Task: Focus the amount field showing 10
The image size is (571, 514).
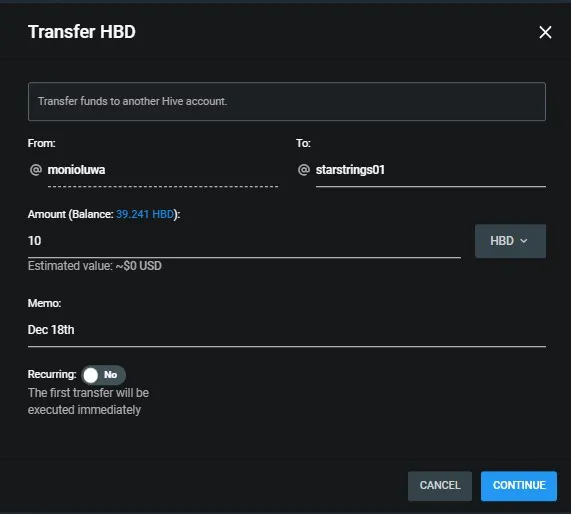Action: (x=244, y=241)
